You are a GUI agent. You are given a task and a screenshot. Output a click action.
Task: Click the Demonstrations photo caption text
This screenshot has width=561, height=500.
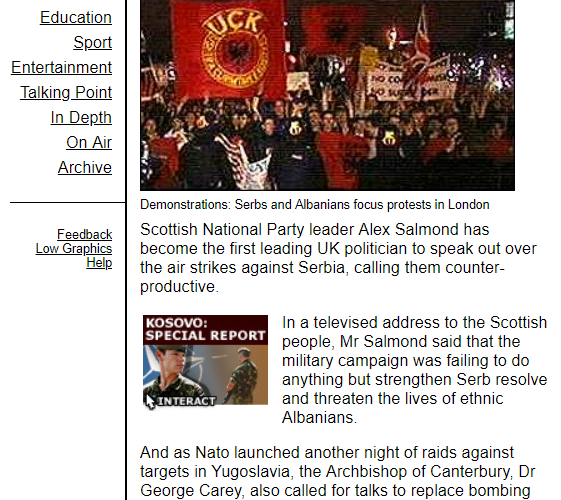point(314,205)
